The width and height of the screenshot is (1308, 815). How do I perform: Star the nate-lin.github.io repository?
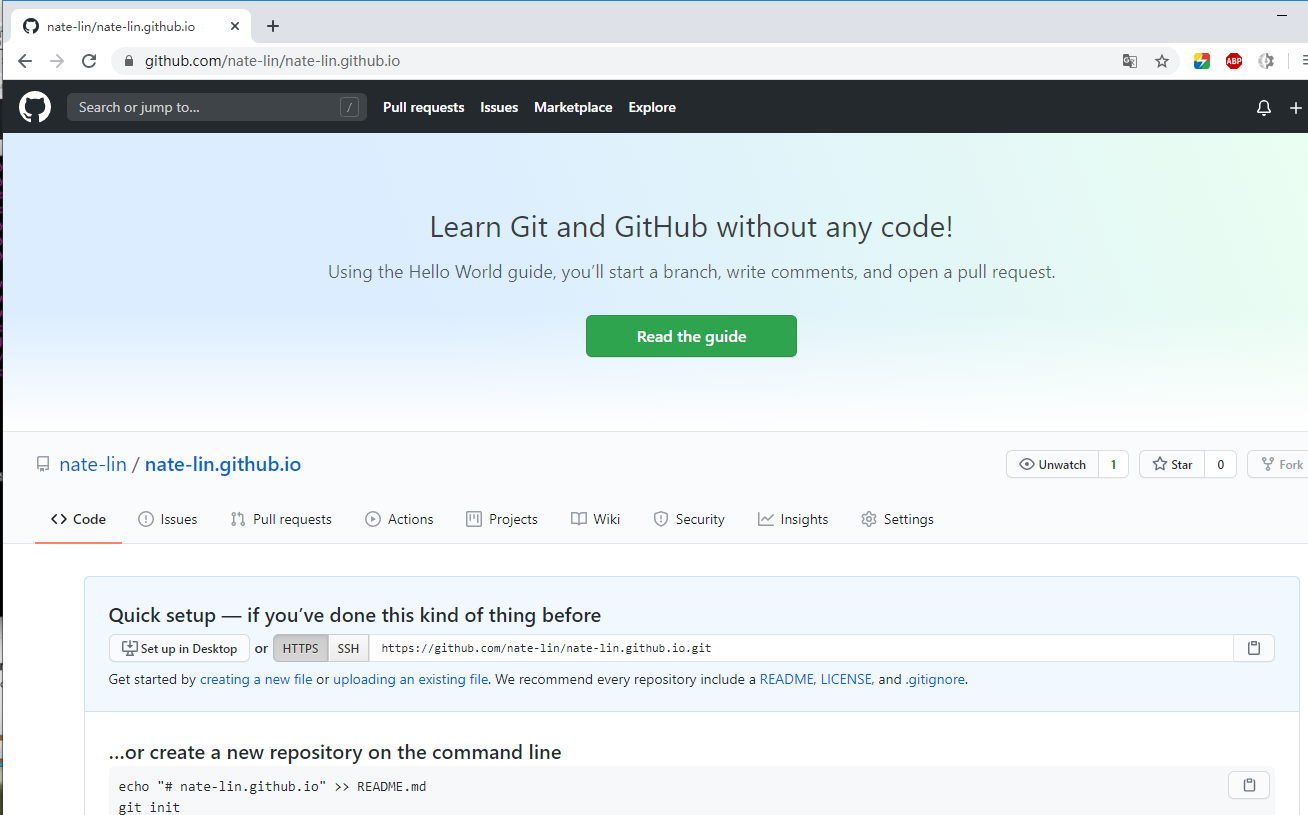[1172, 464]
